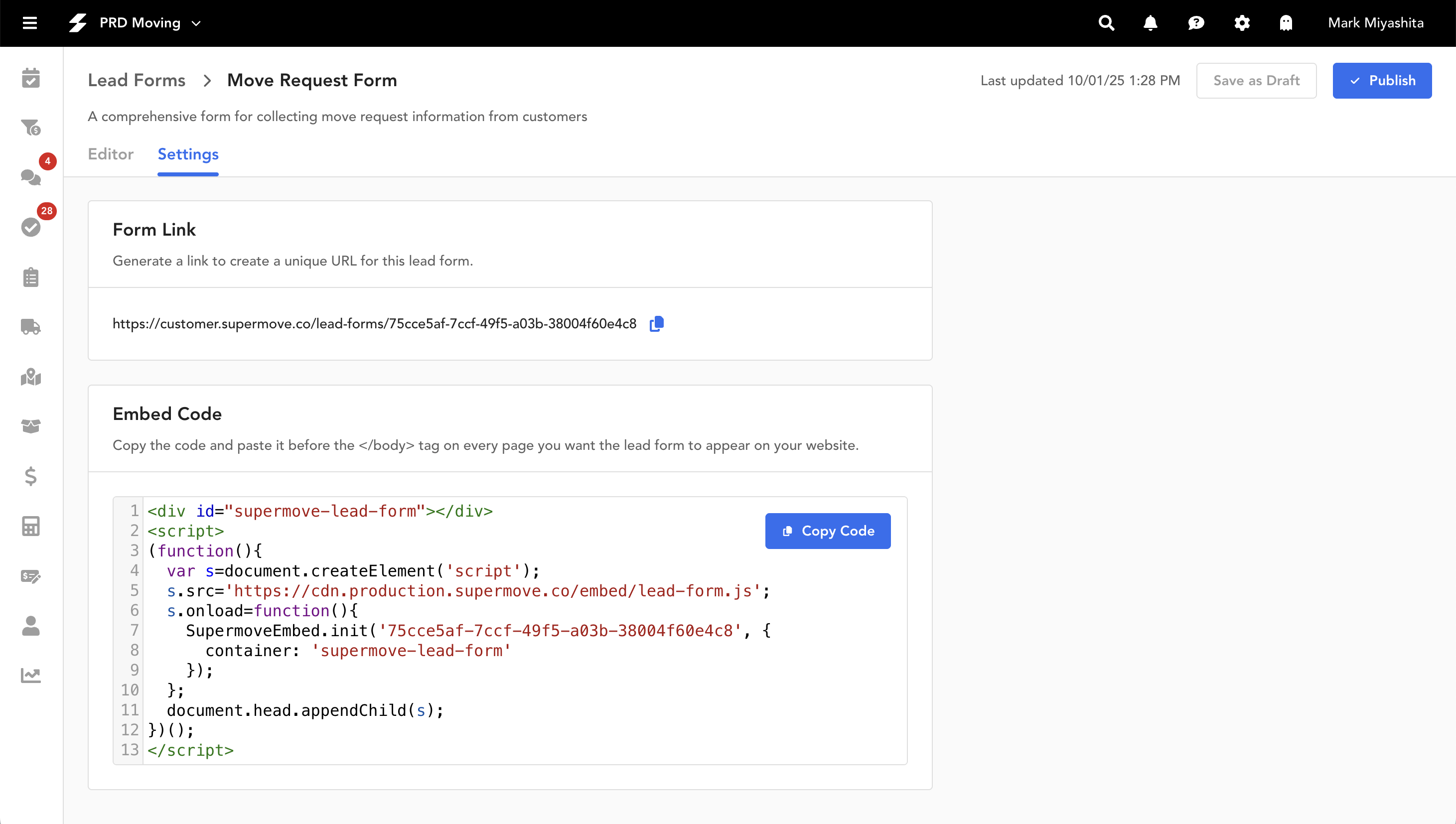Click Save as Draft
The height and width of the screenshot is (824, 1456).
tap(1256, 80)
